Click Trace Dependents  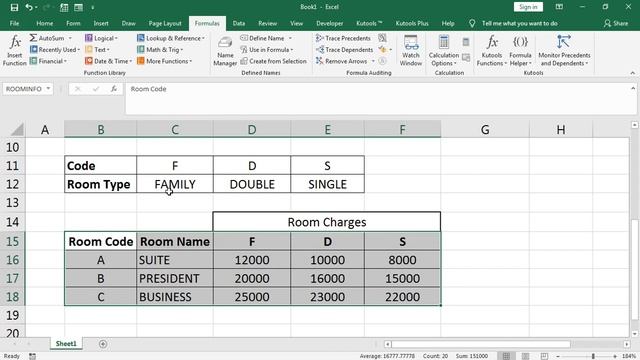[344, 49]
